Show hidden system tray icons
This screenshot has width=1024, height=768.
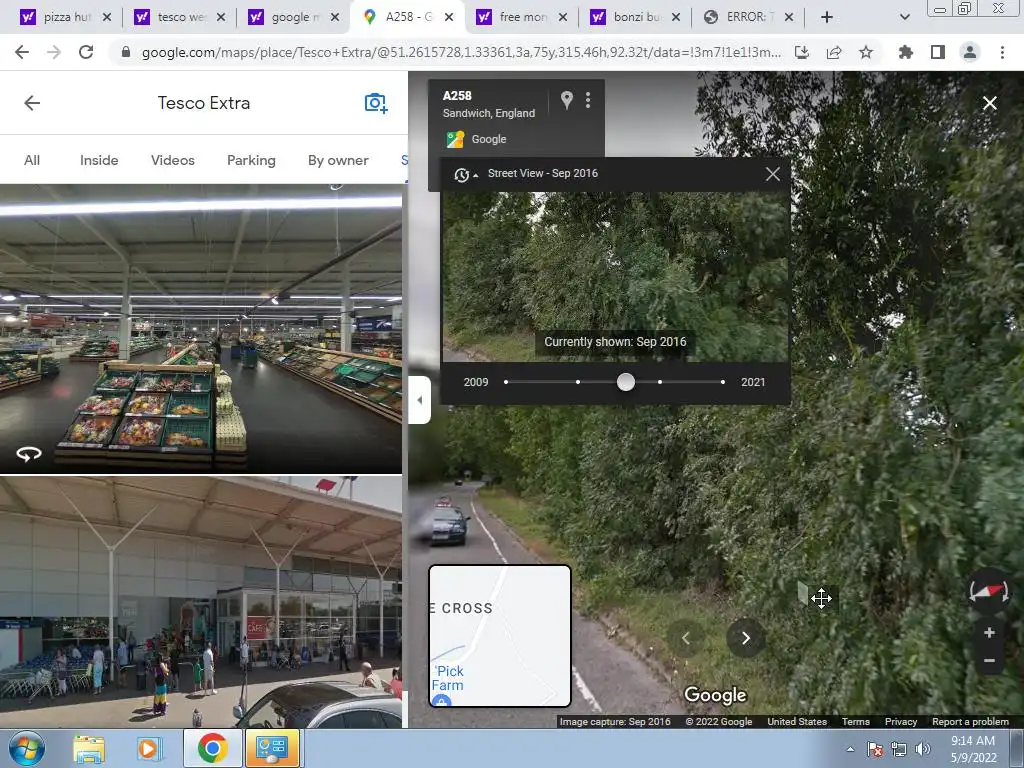850,749
